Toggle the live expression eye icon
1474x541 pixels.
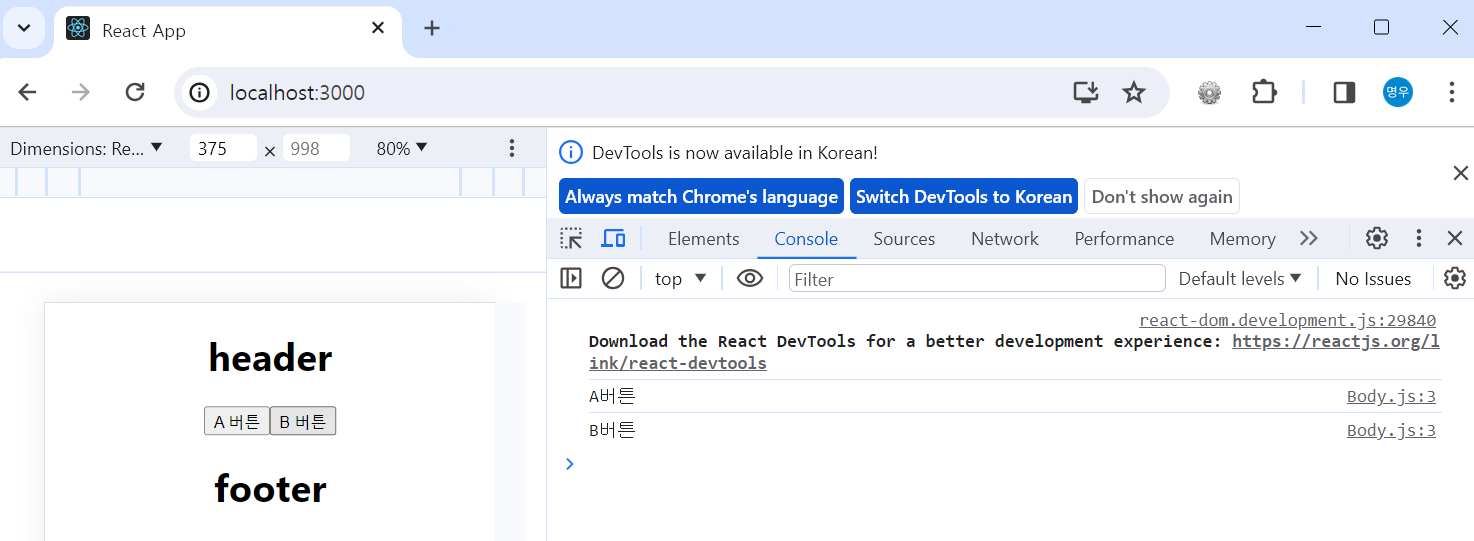[x=750, y=278]
